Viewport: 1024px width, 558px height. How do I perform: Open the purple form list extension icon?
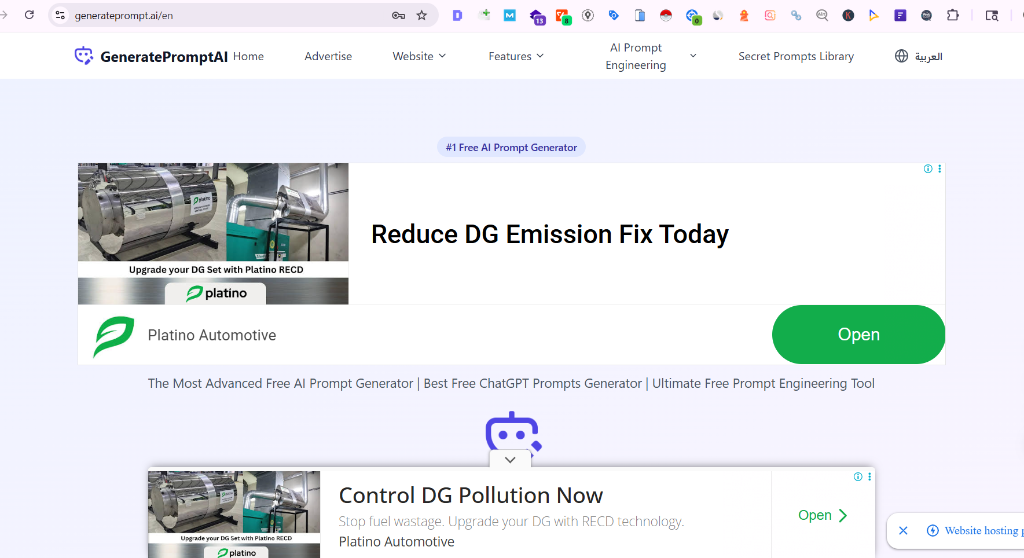(900, 15)
